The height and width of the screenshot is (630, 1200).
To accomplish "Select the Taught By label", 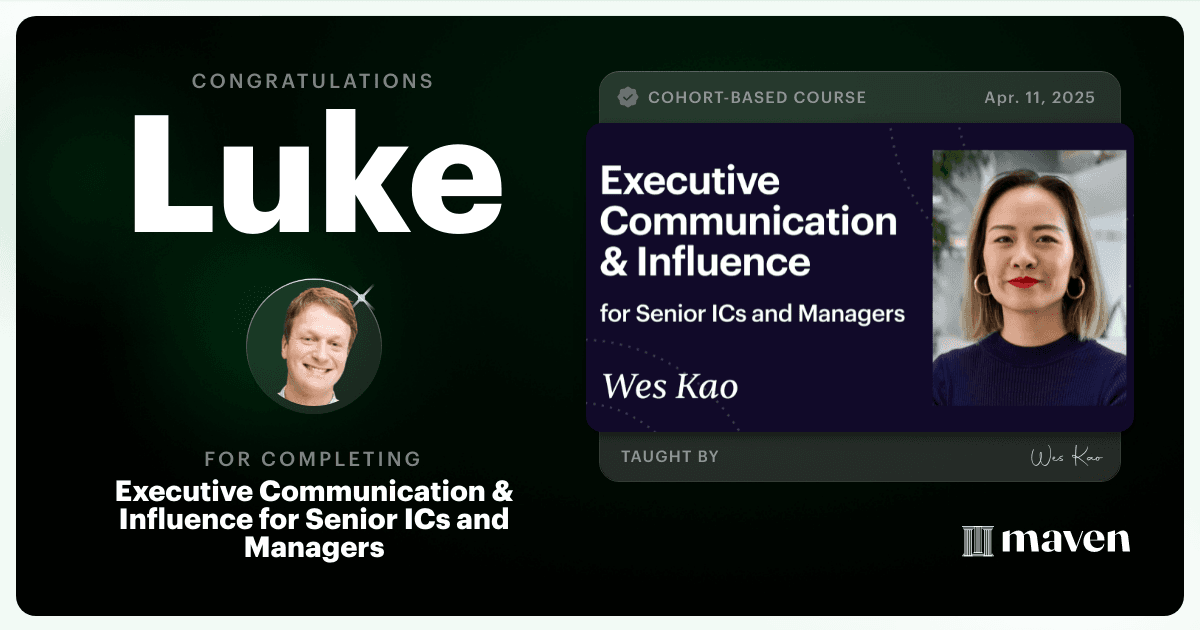I will [670, 457].
